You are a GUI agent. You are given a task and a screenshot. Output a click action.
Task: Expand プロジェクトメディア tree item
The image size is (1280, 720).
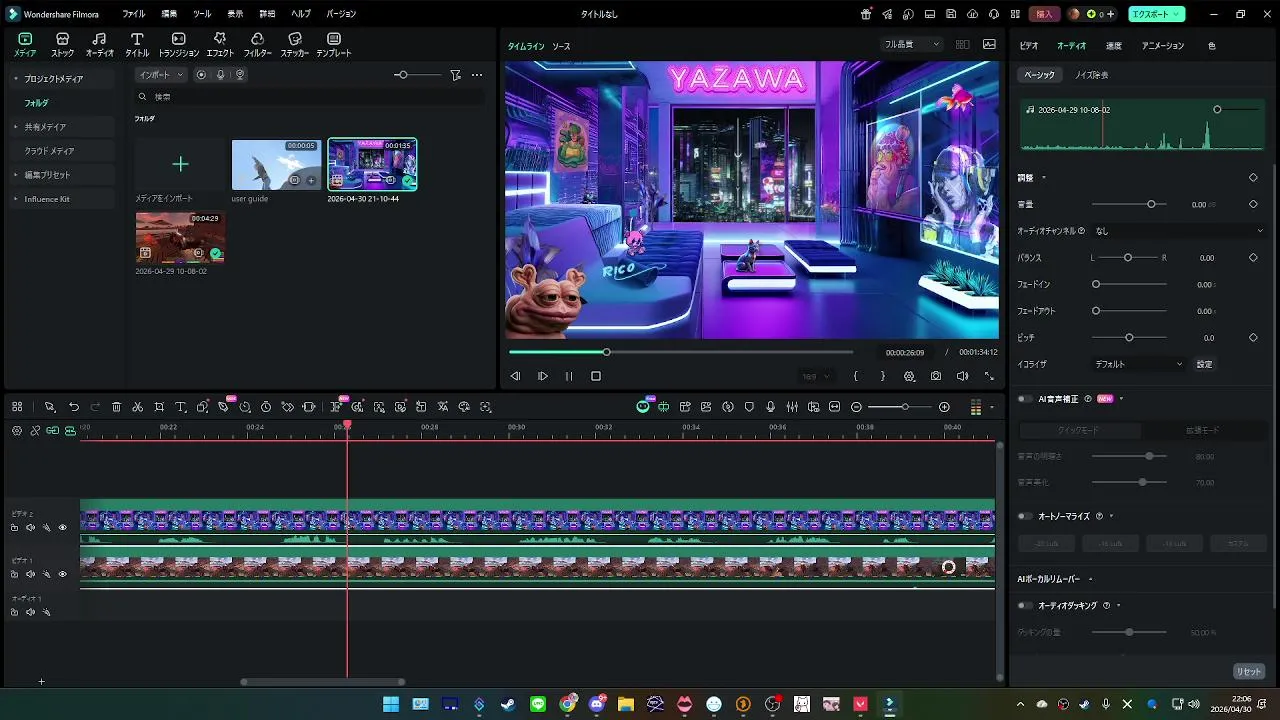click(x=15, y=79)
